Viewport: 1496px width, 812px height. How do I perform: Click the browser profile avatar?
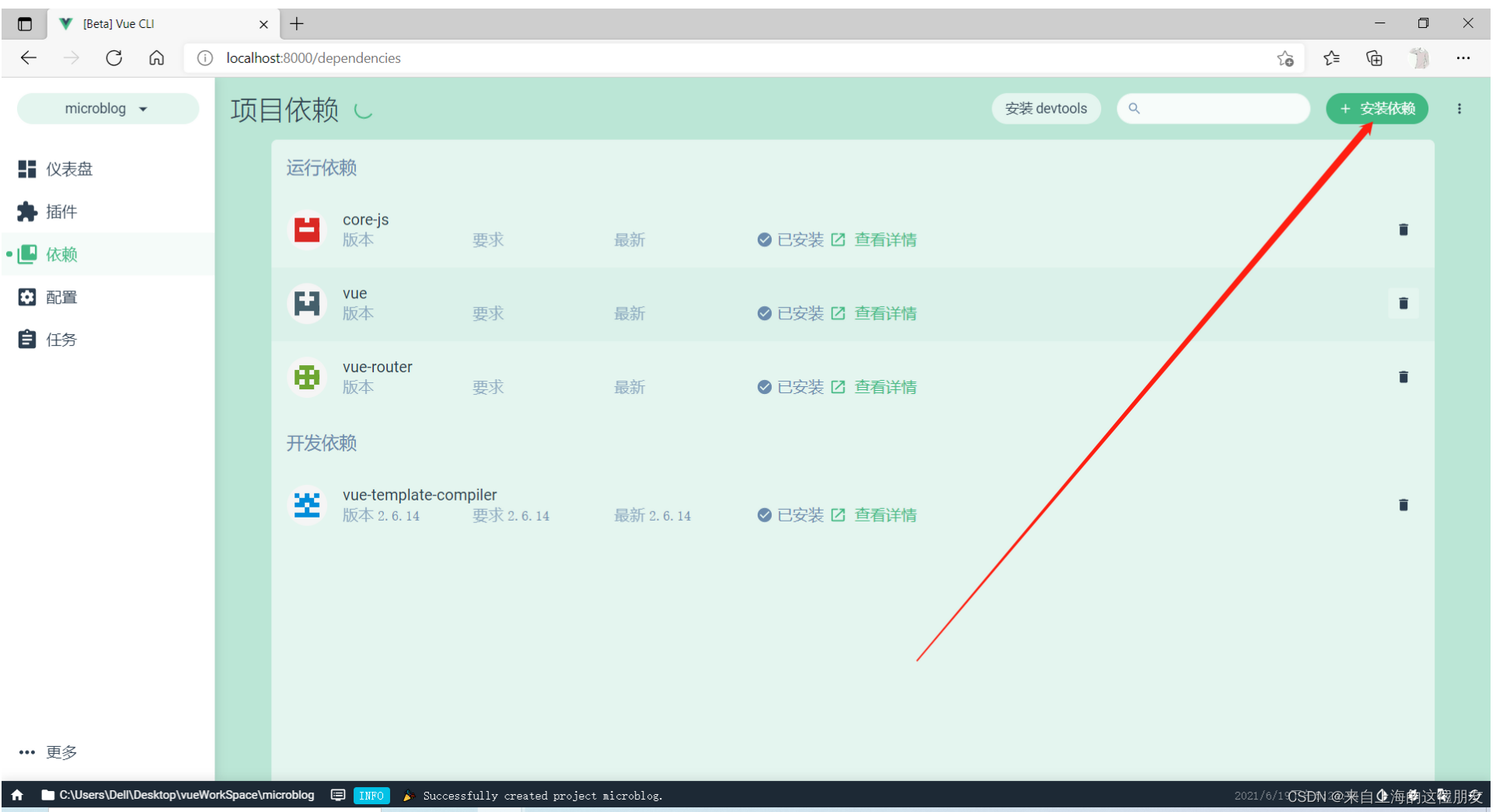(1419, 58)
